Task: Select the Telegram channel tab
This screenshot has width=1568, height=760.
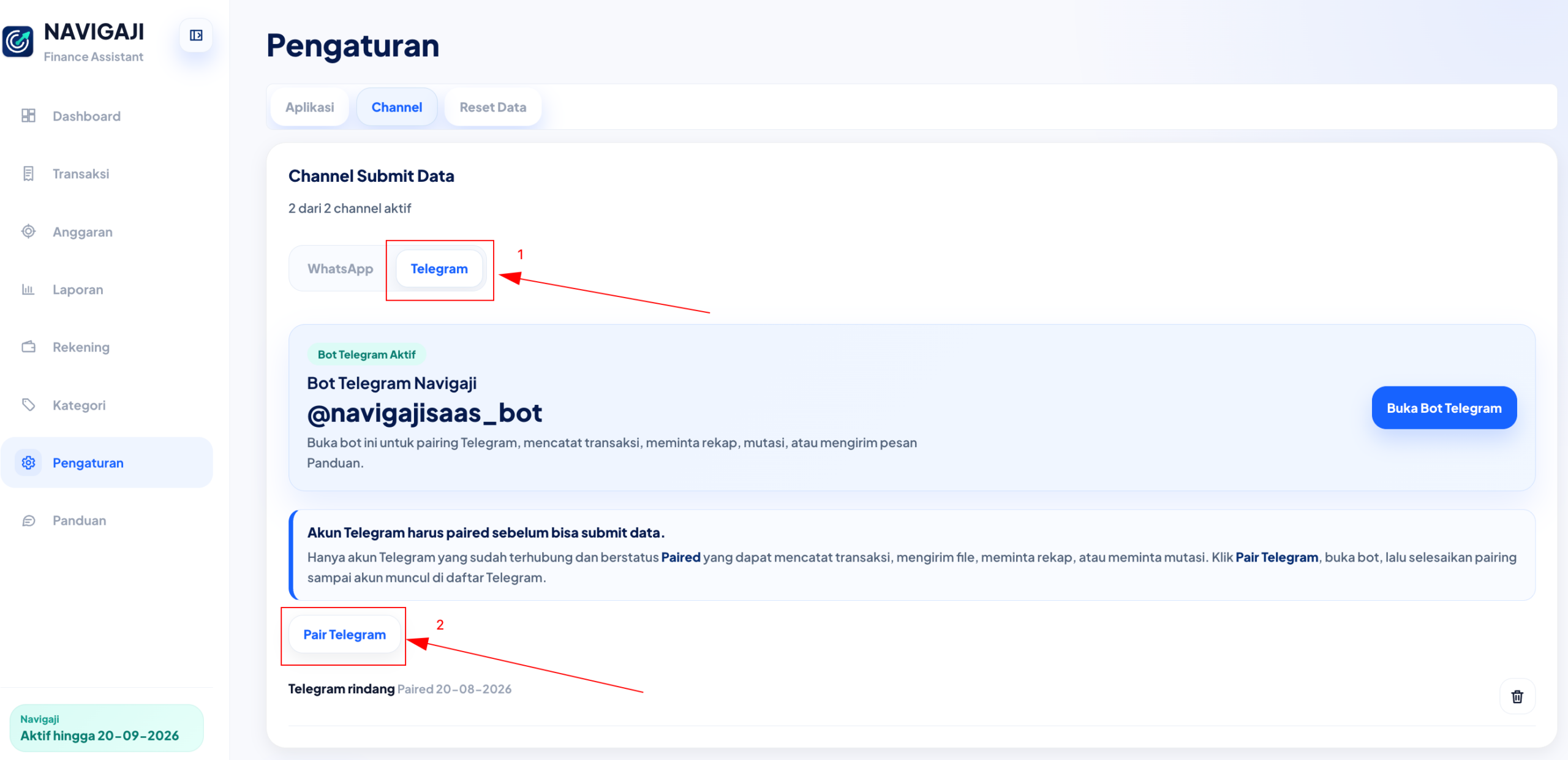Action: 439,269
